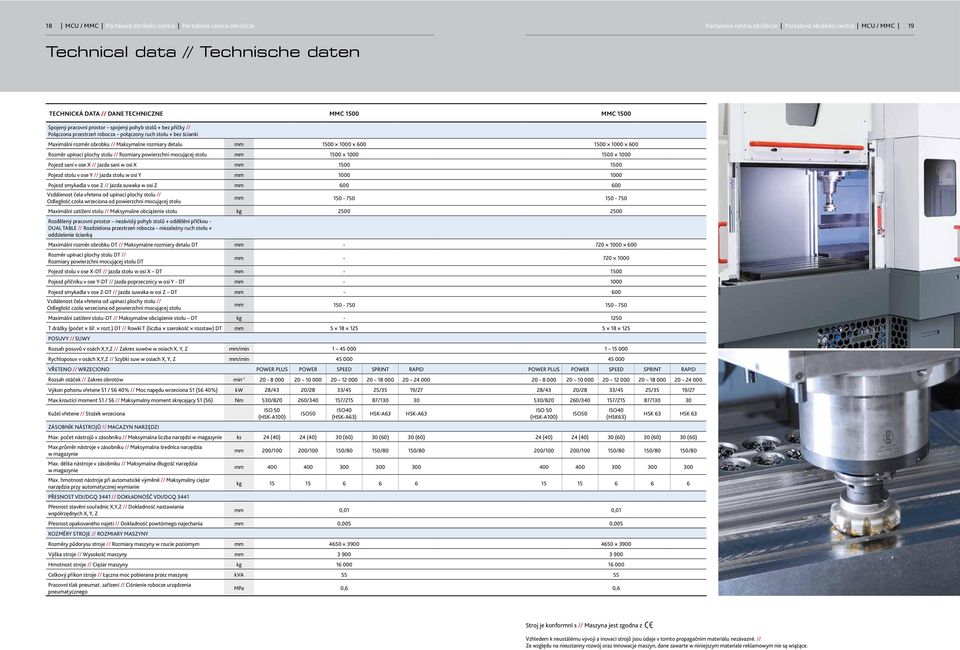Click the value '720 × 1000 × 600'

(x=616, y=245)
